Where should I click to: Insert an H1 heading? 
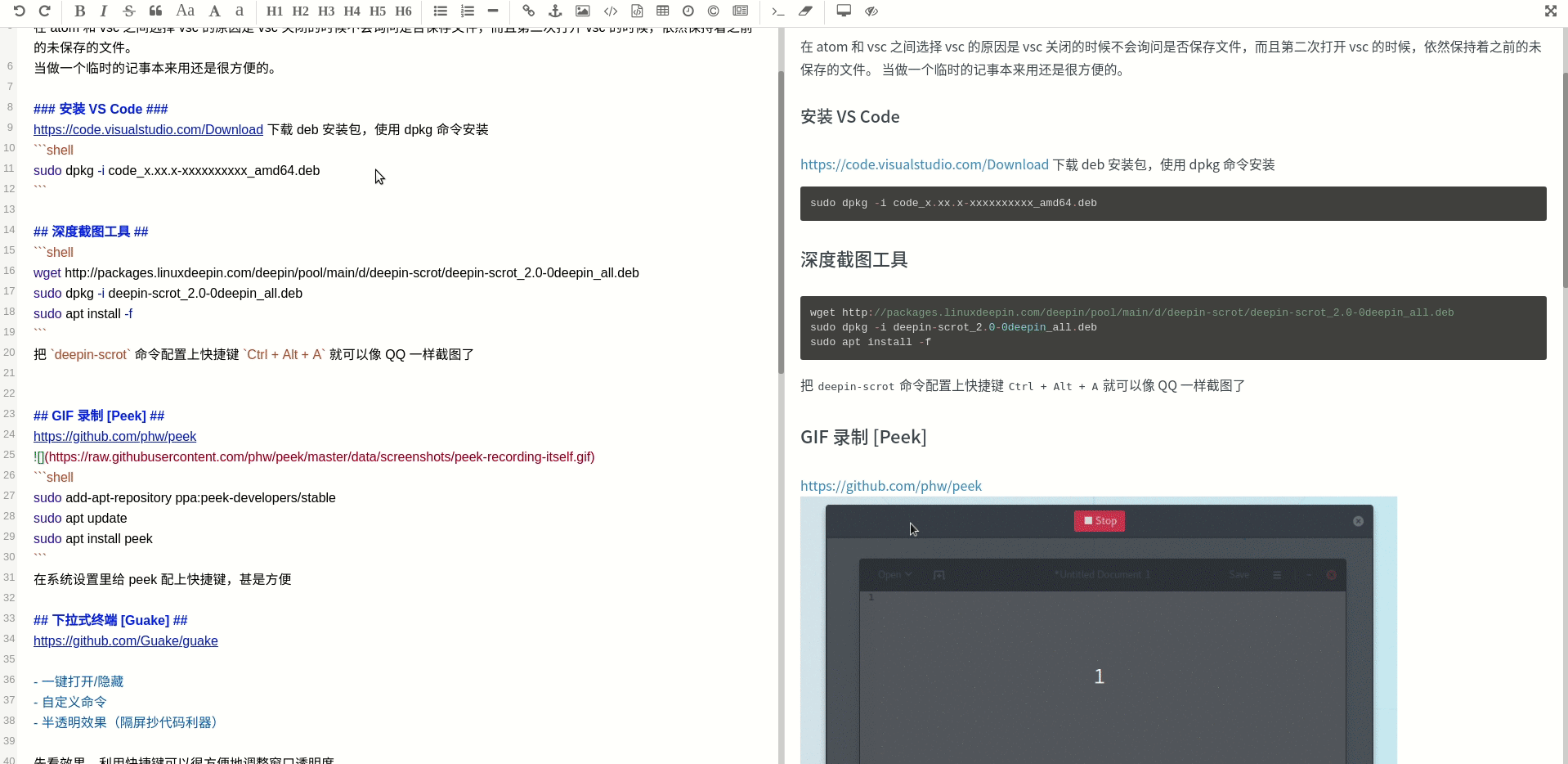tap(275, 11)
